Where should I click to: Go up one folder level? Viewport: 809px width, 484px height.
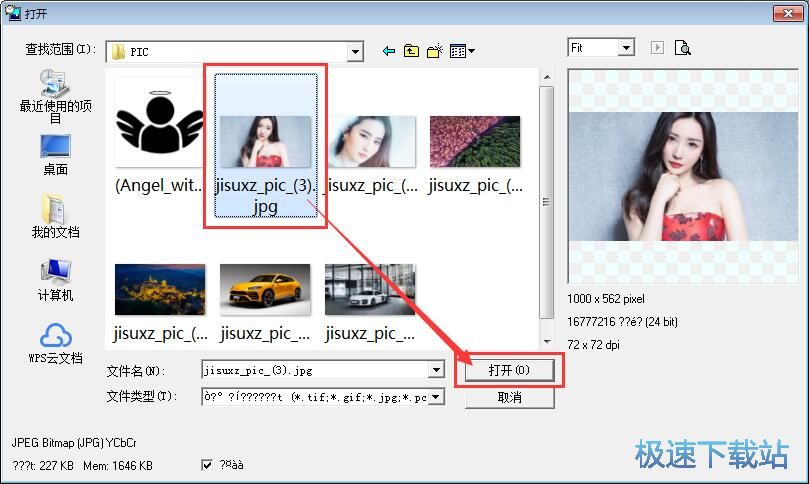click(x=411, y=51)
